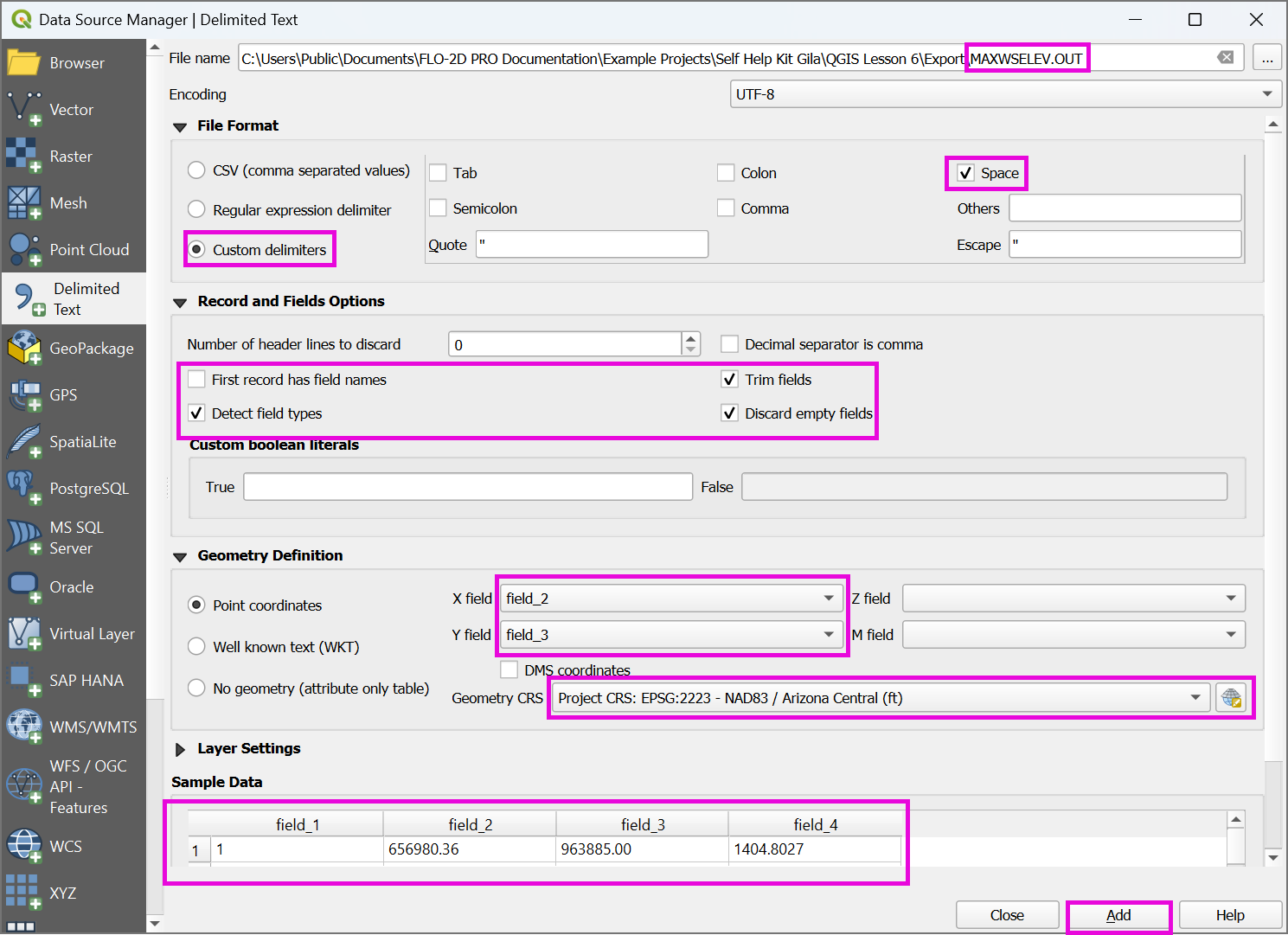
Task: Select CSV (comma separated values) option
Action: point(197,170)
